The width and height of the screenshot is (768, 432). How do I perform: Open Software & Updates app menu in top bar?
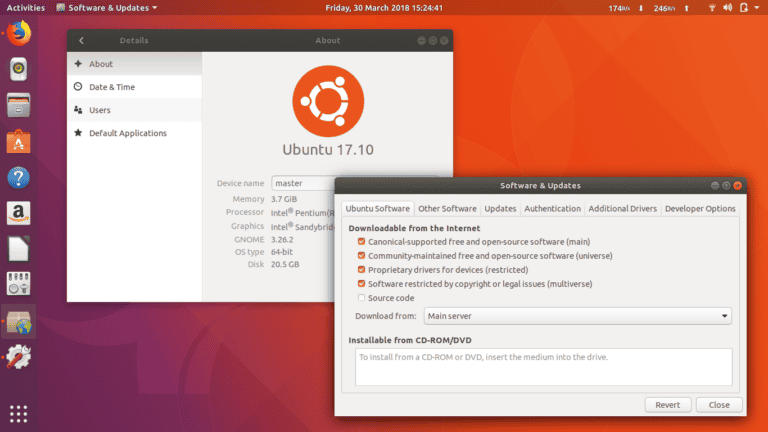coord(107,8)
